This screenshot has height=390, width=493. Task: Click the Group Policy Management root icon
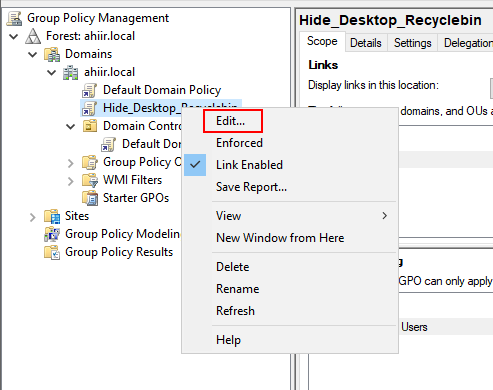[15, 18]
